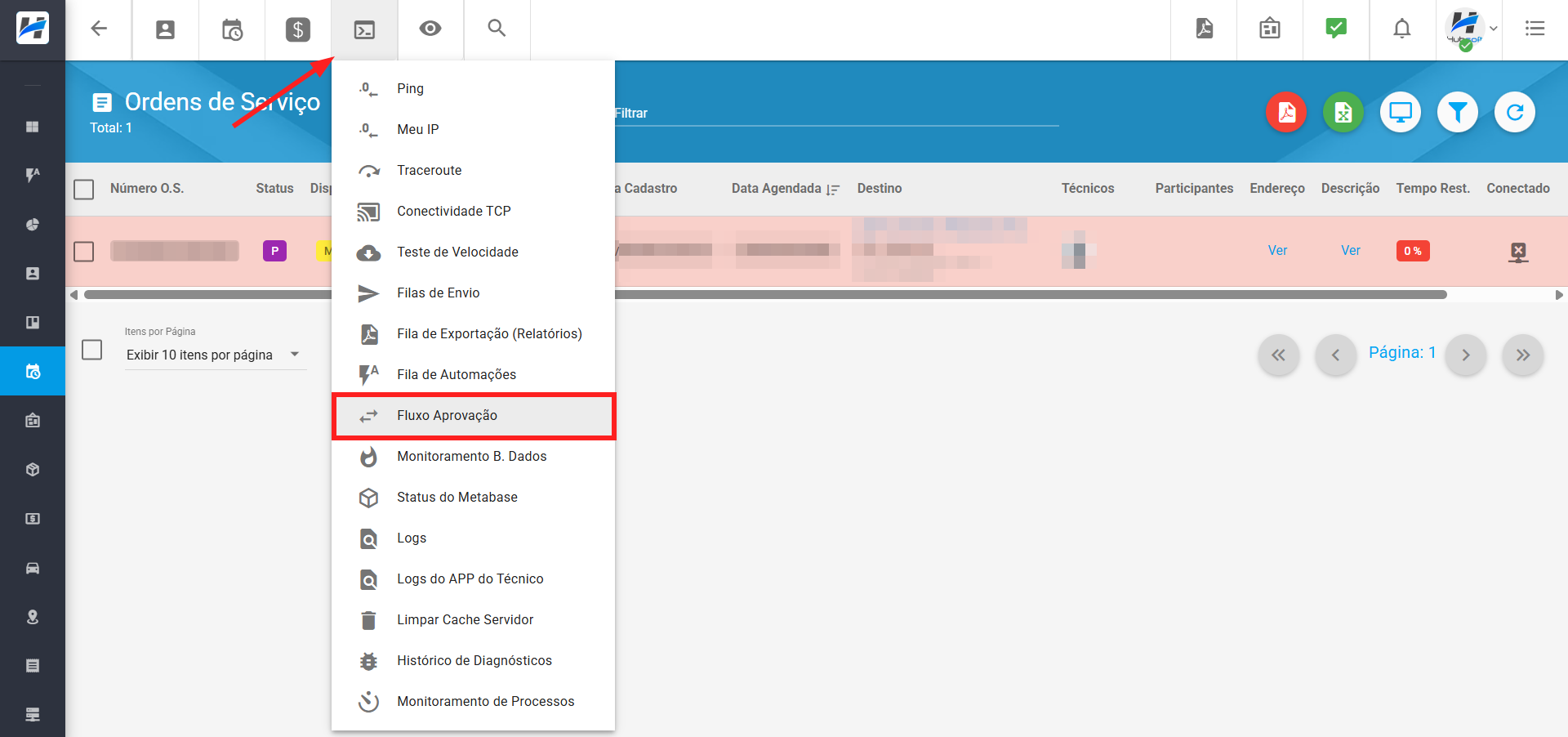Image resolution: width=1568 pixels, height=737 pixels.
Task: Sort by Data Agendada column
Action: coord(785,189)
